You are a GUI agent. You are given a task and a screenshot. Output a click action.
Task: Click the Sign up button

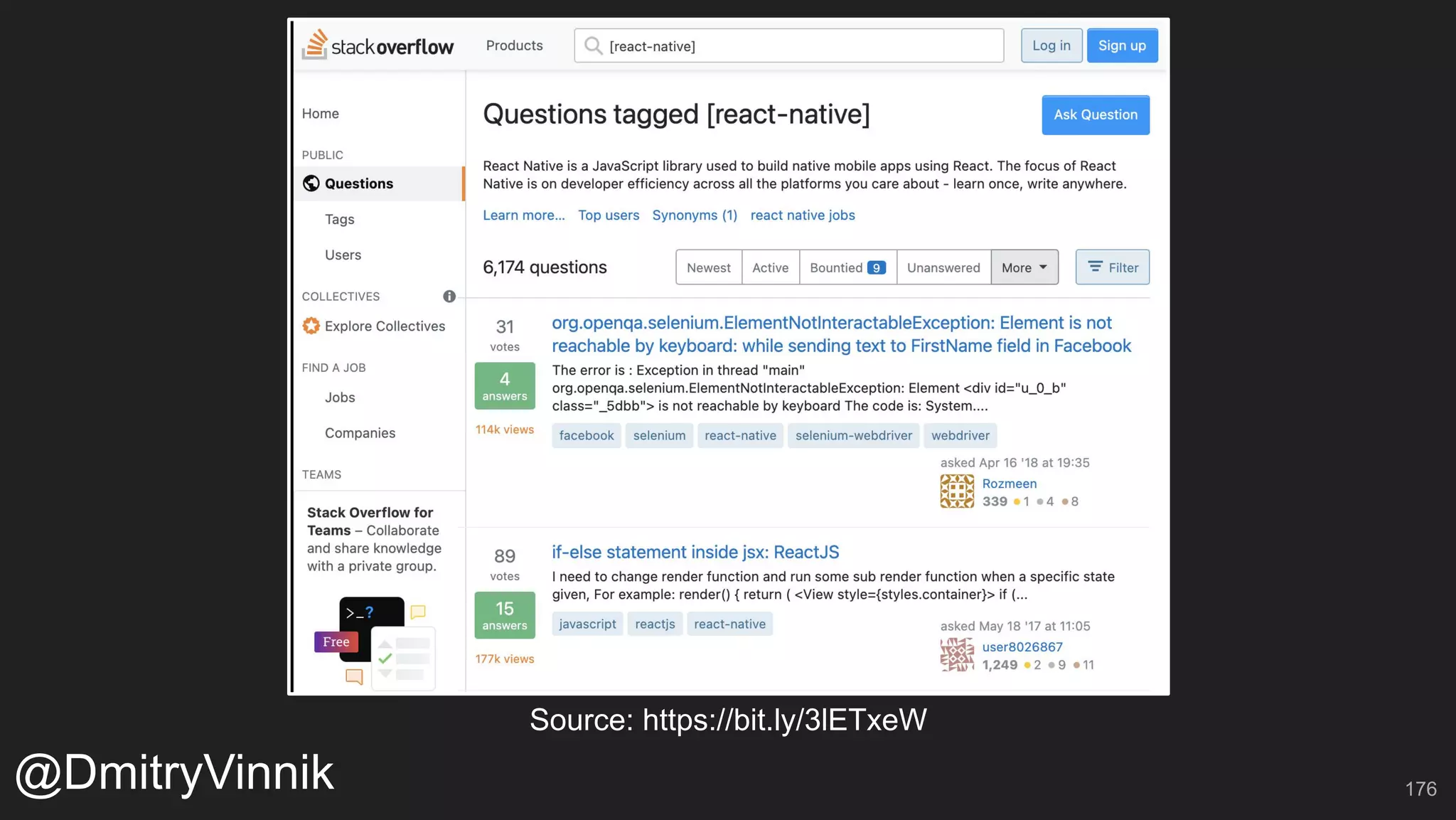(x=1122, y=46)
